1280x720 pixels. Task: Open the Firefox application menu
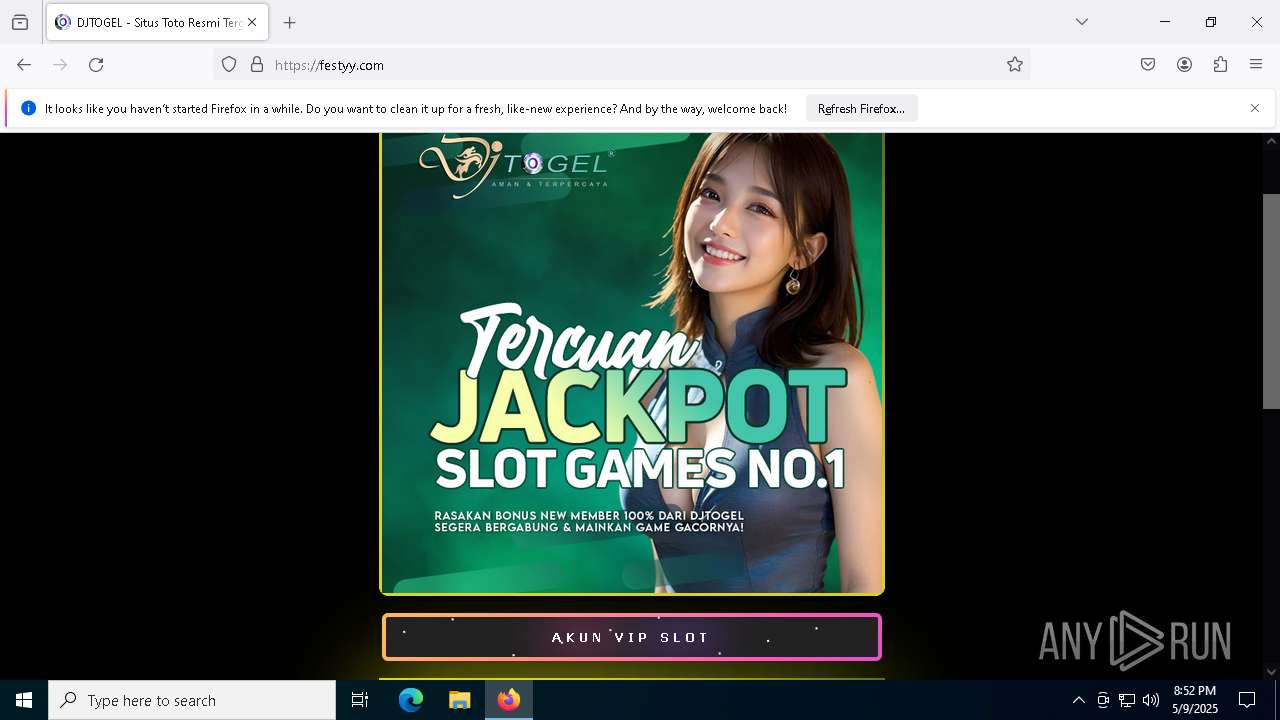point(1256,65)
